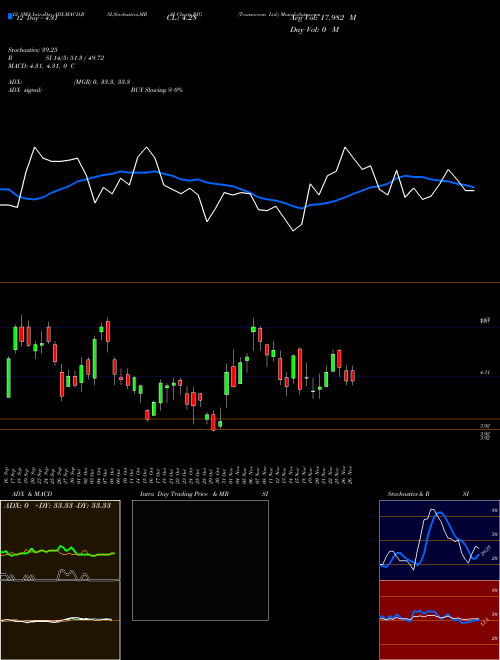Click the 'ADX: 0 +DY: 33.33 -DY: 33.33' readout

[x=57, y=506]
